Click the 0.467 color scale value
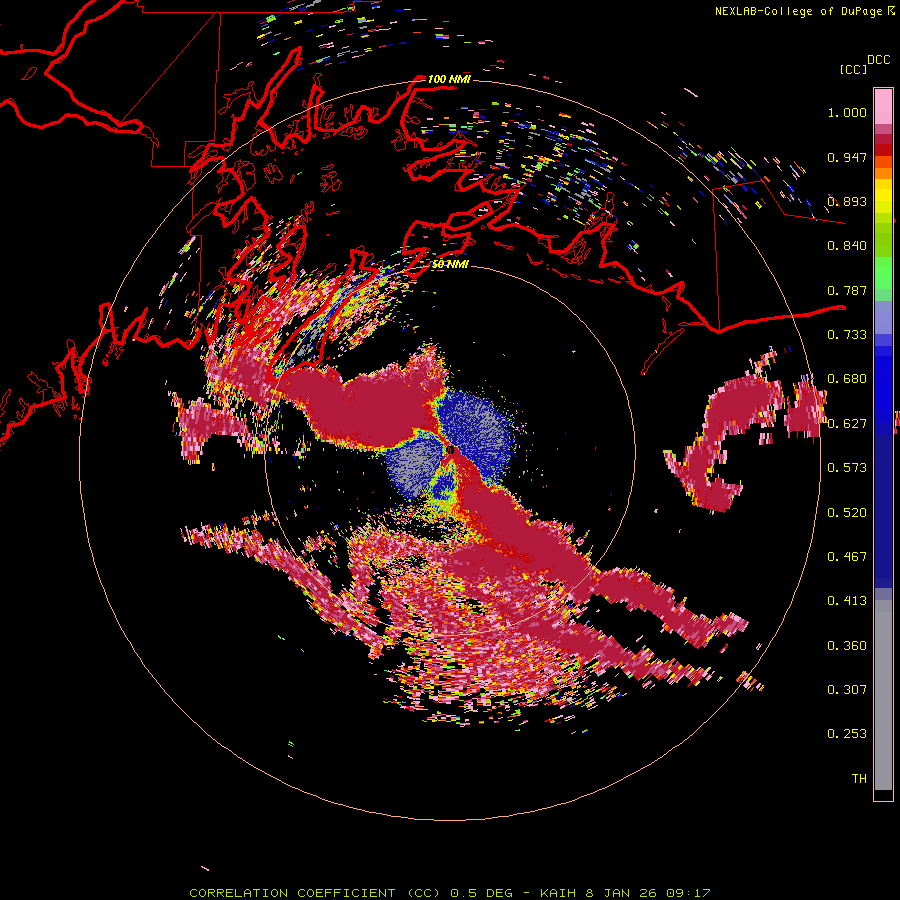Viewport: 900px width, 900px height. coord(847,557)
